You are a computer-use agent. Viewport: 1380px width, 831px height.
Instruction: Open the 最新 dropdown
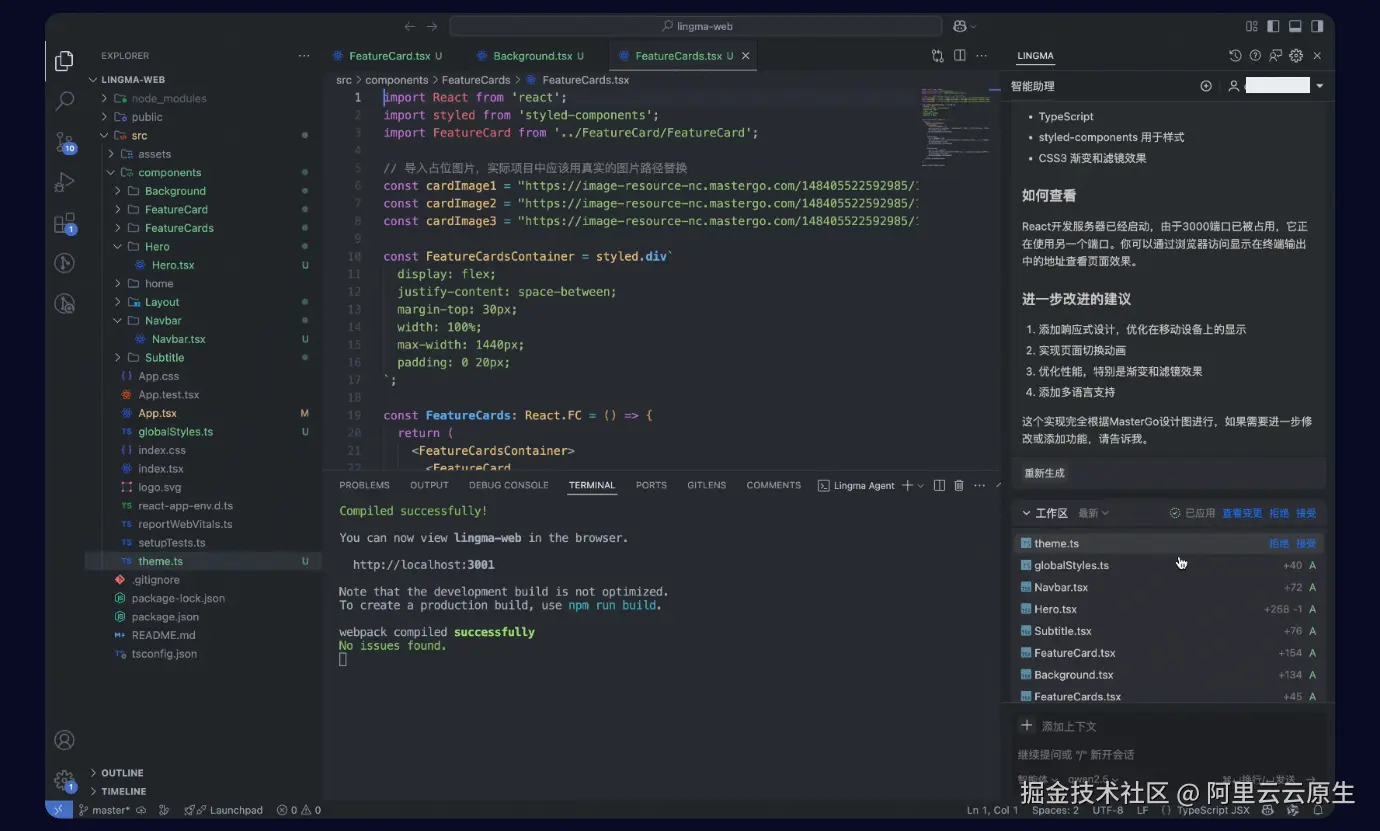1093,513
